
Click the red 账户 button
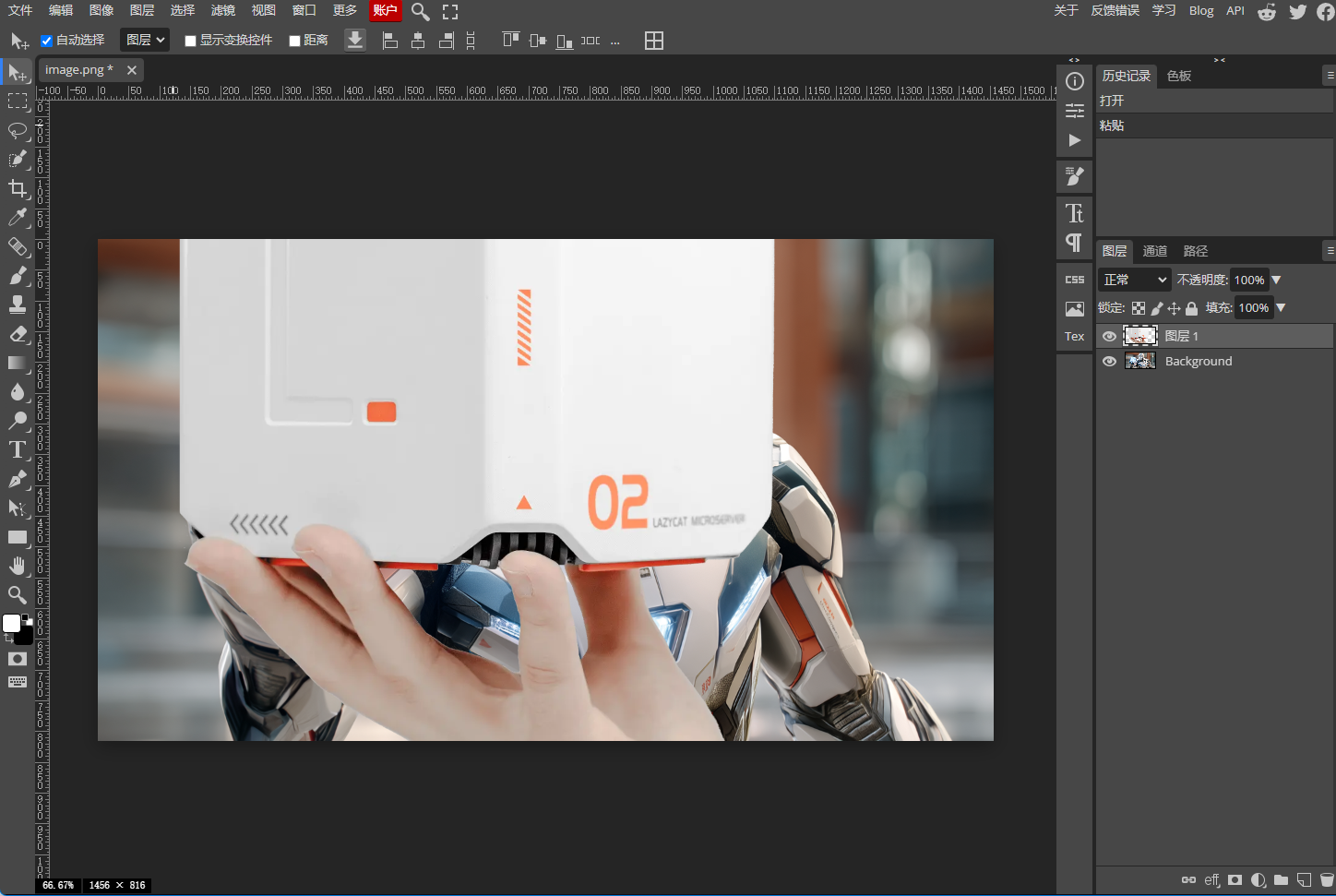[x=385, y=10]
